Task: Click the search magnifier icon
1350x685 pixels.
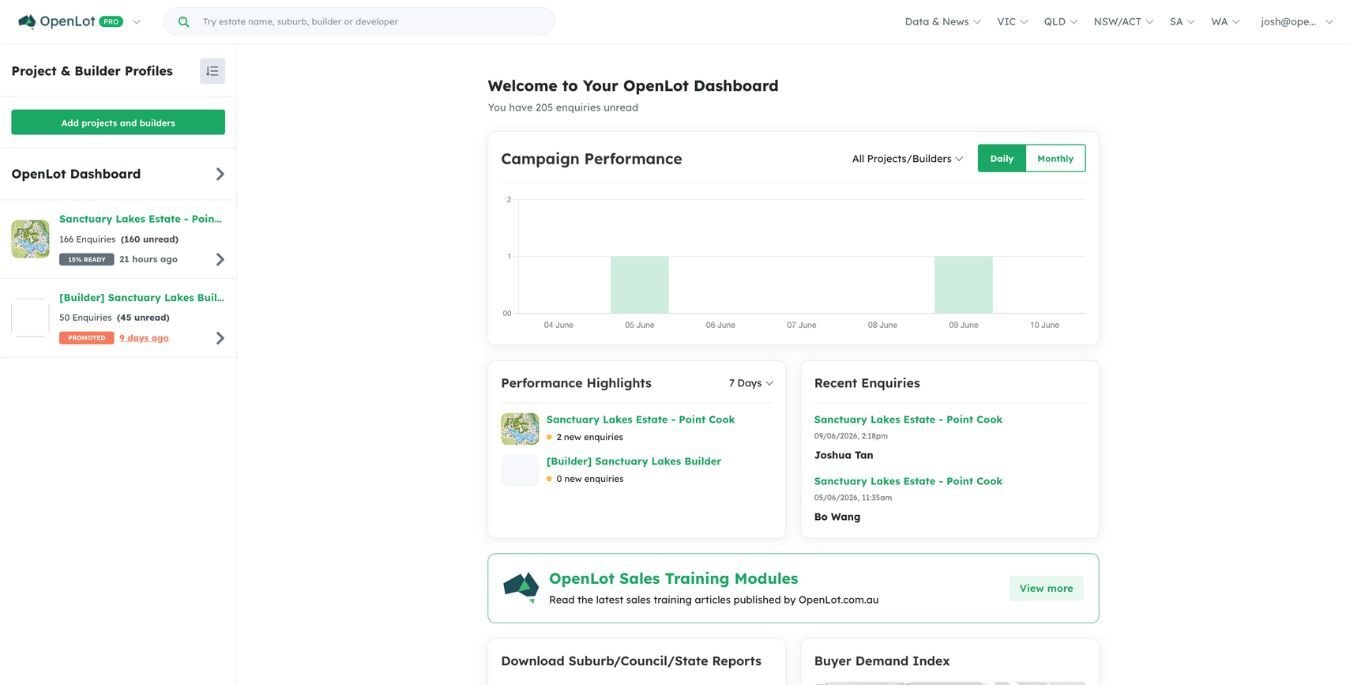Action: (183, 21)
